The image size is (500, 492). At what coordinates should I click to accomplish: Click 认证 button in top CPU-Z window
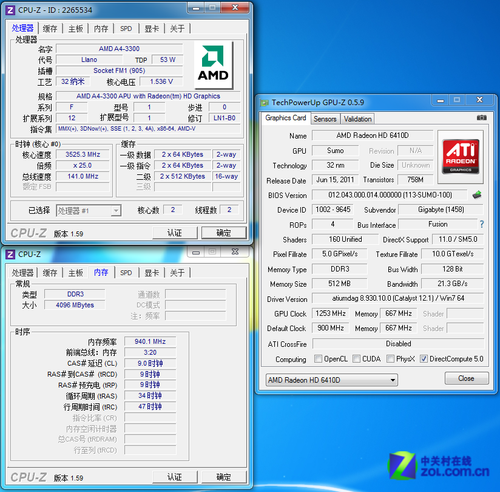point(175,233)
